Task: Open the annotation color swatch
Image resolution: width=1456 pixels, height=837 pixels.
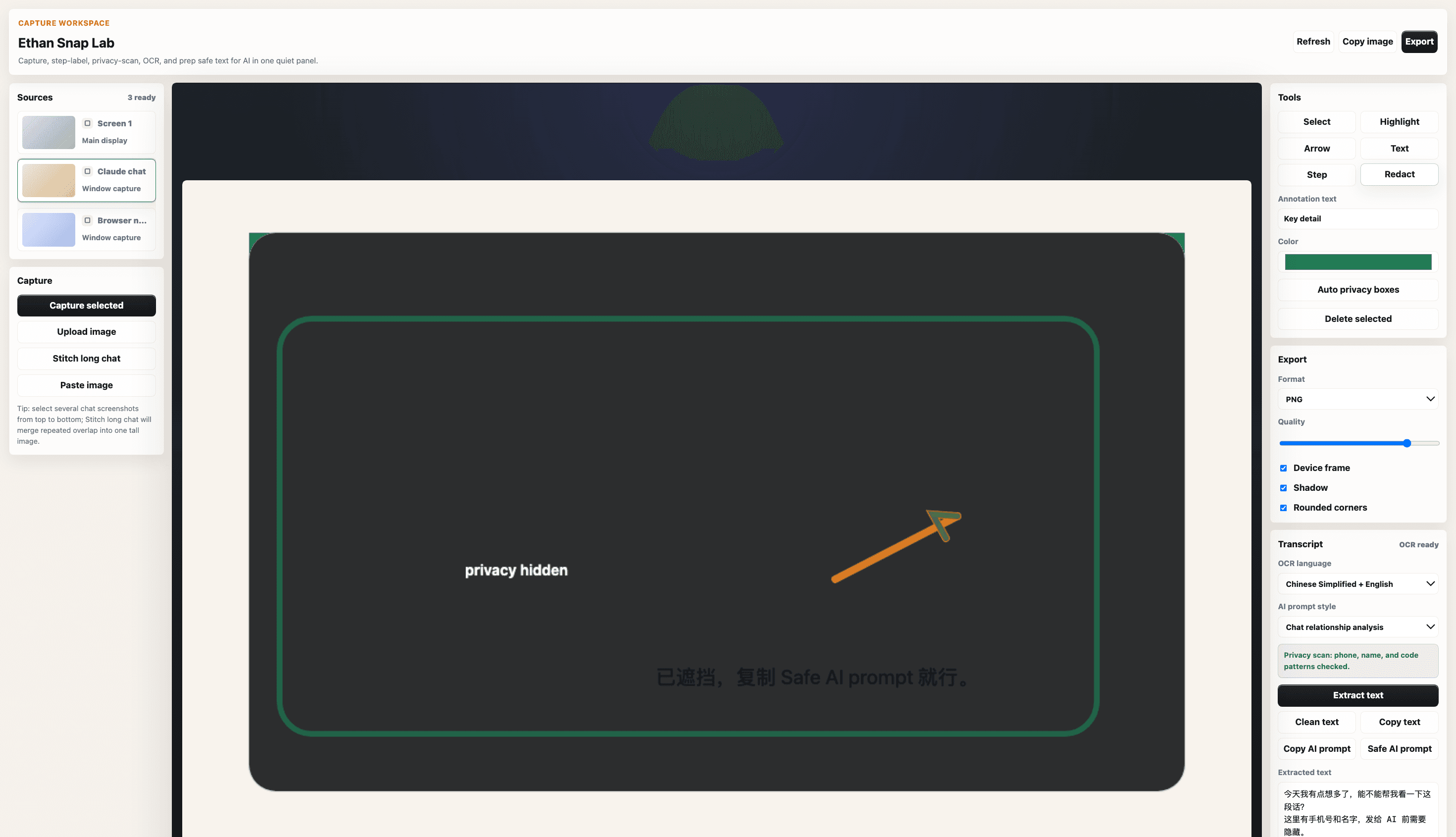Action: point(1358,262)
